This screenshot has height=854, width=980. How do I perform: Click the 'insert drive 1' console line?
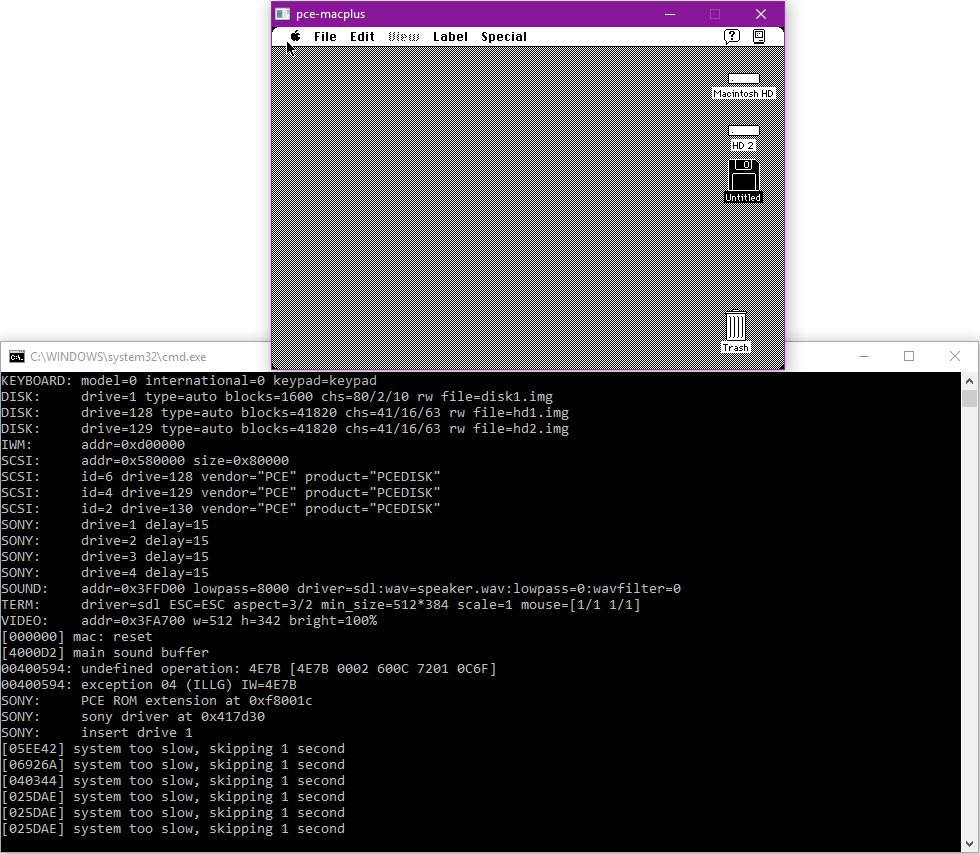click(96, 733)
